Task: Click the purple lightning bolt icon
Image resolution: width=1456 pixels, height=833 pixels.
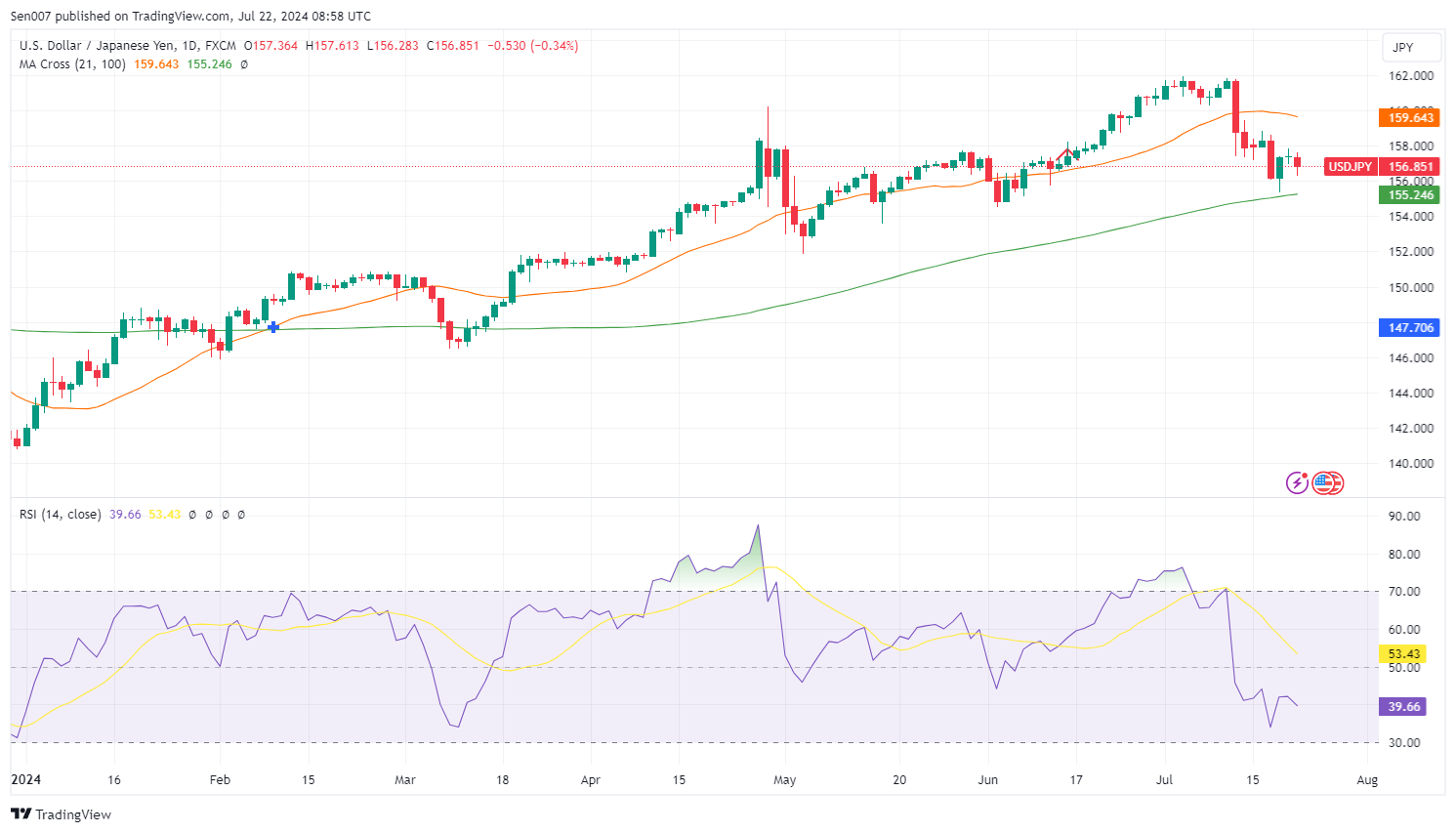Action: [x=1297, y=482]
